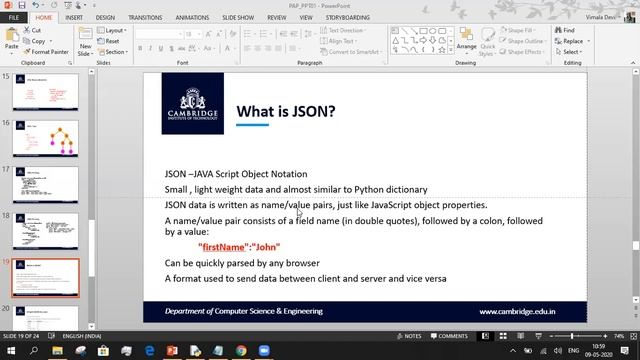
Task: Click zoom out minus button
Action: click(x=551, y=336)
